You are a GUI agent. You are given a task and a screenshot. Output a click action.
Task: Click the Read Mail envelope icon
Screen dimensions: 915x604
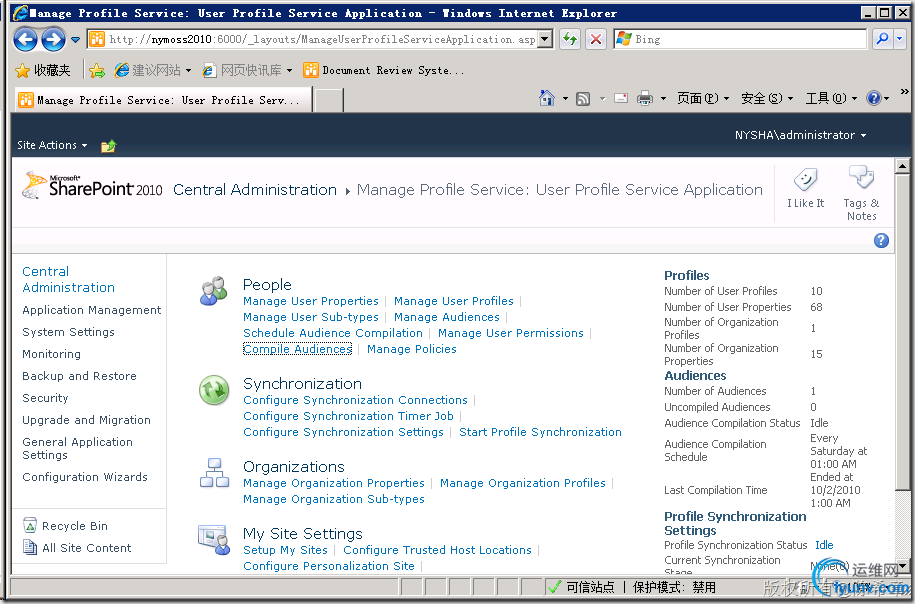point(621,98)
